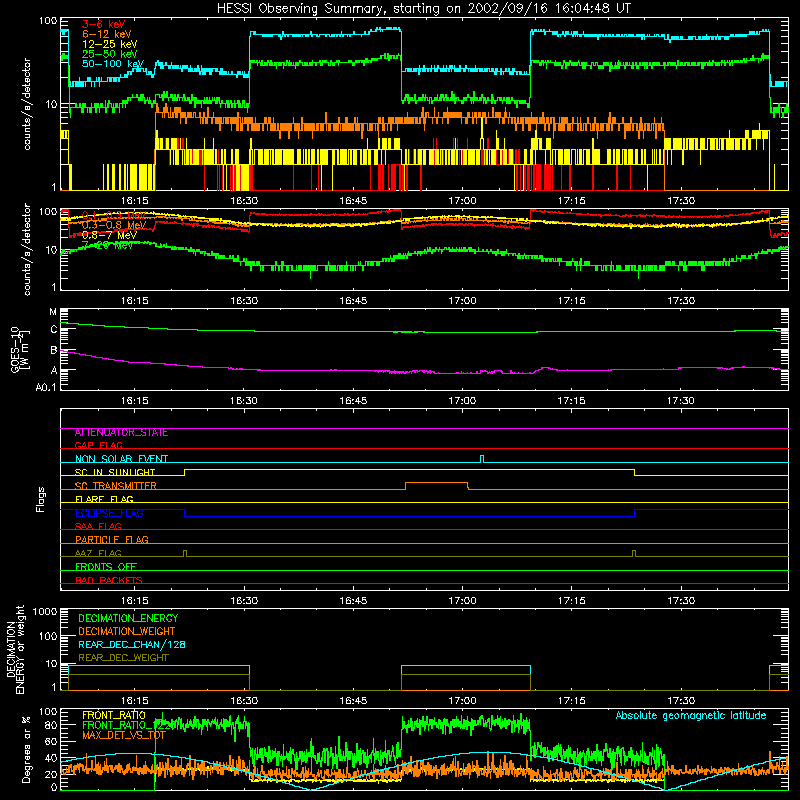Image resolution: width=800 pixels, height=800 pixels.
Task: Click the PARTICLE_FLAG label
Action: 112,540
